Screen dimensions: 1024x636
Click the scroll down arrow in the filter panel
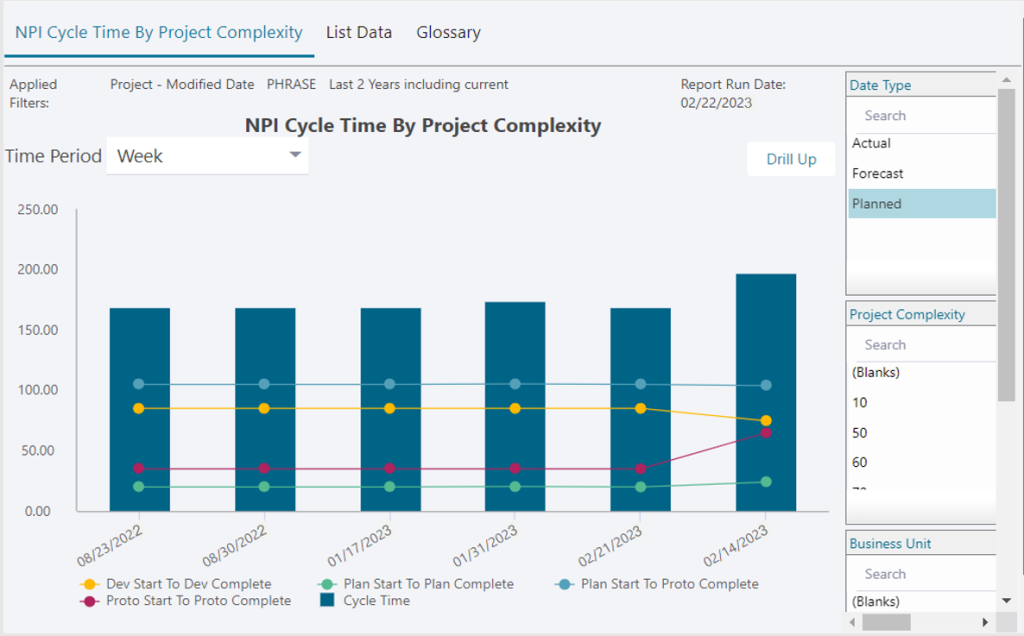coord(1006,601)
